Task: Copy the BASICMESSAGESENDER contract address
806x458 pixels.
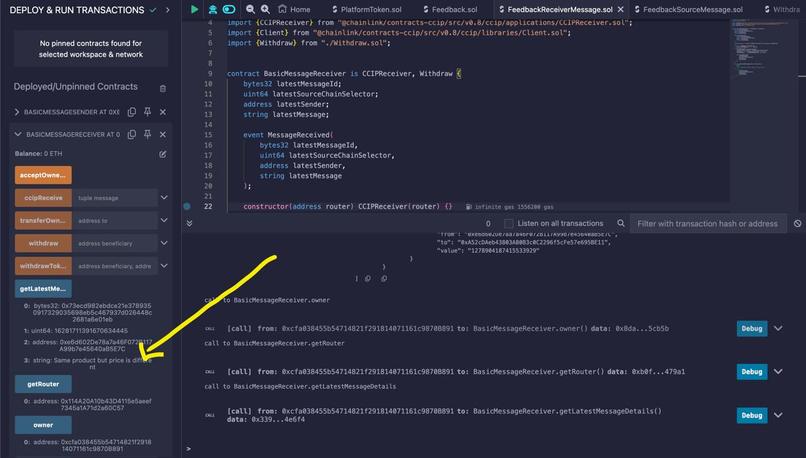Action: [x=132, y=112]
